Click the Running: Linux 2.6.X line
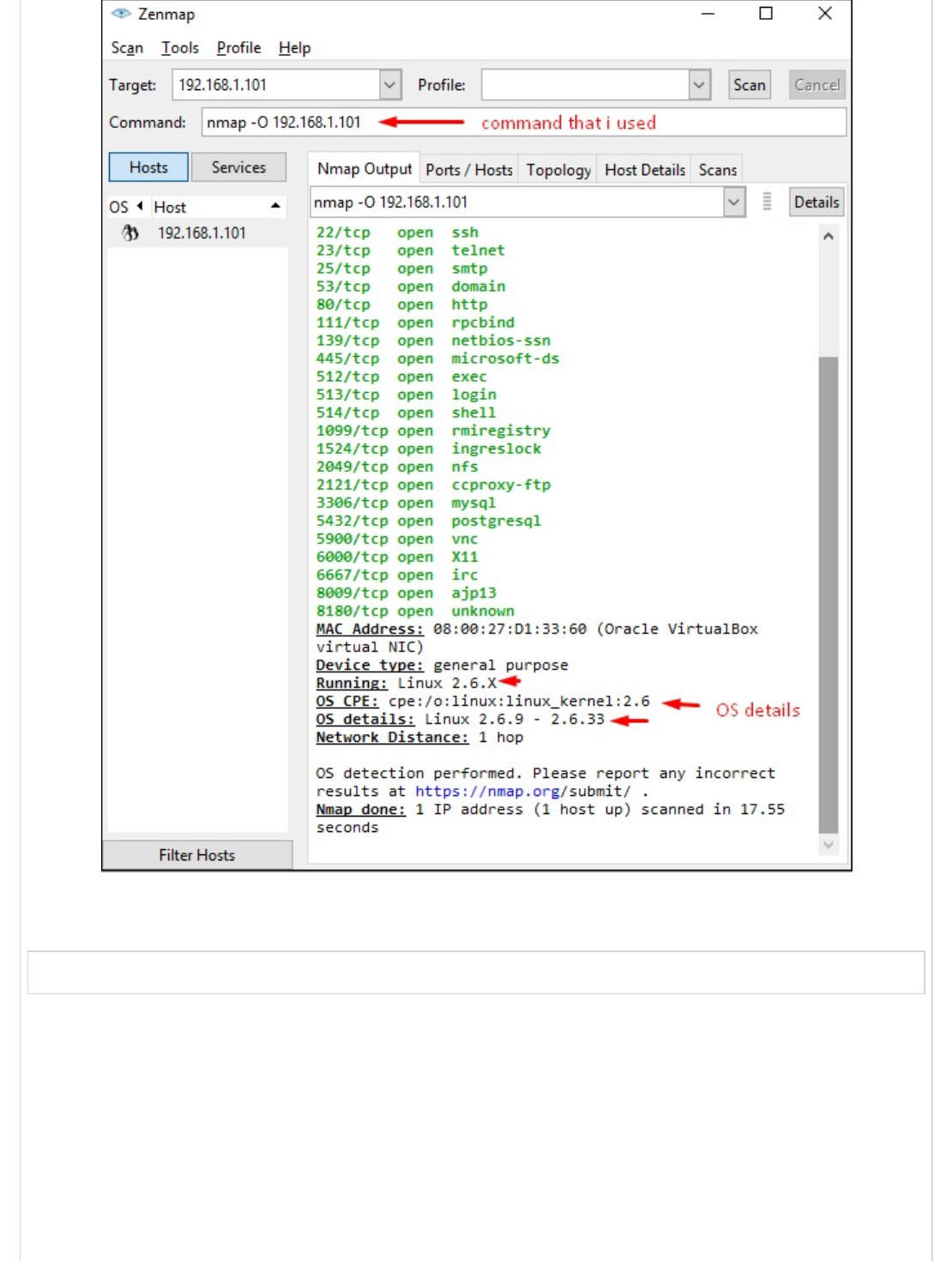952x1261 pixels. (407, 683)
